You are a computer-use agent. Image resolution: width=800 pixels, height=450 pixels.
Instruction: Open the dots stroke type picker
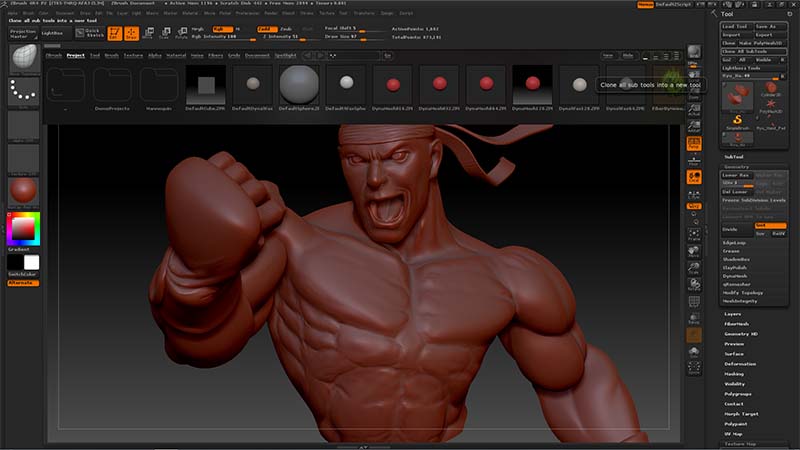click(x=22, y=92)
